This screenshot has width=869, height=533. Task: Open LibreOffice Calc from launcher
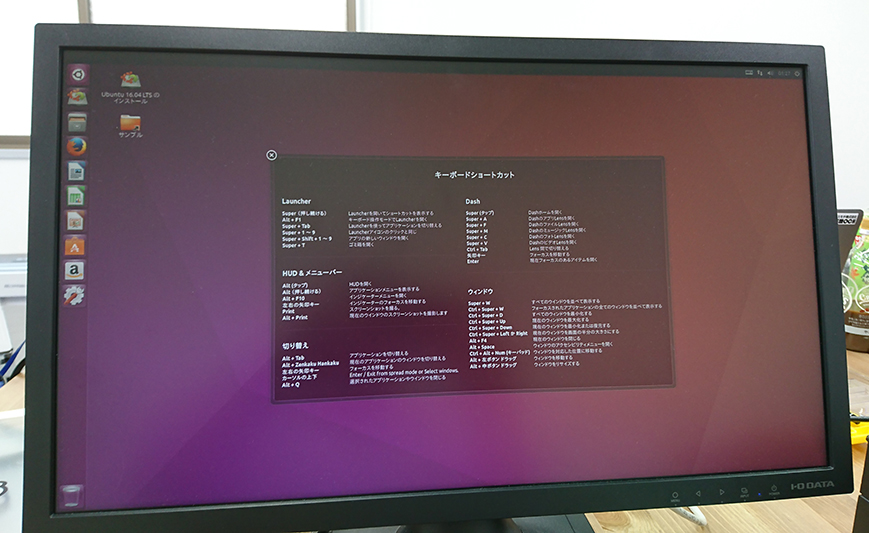76,195
